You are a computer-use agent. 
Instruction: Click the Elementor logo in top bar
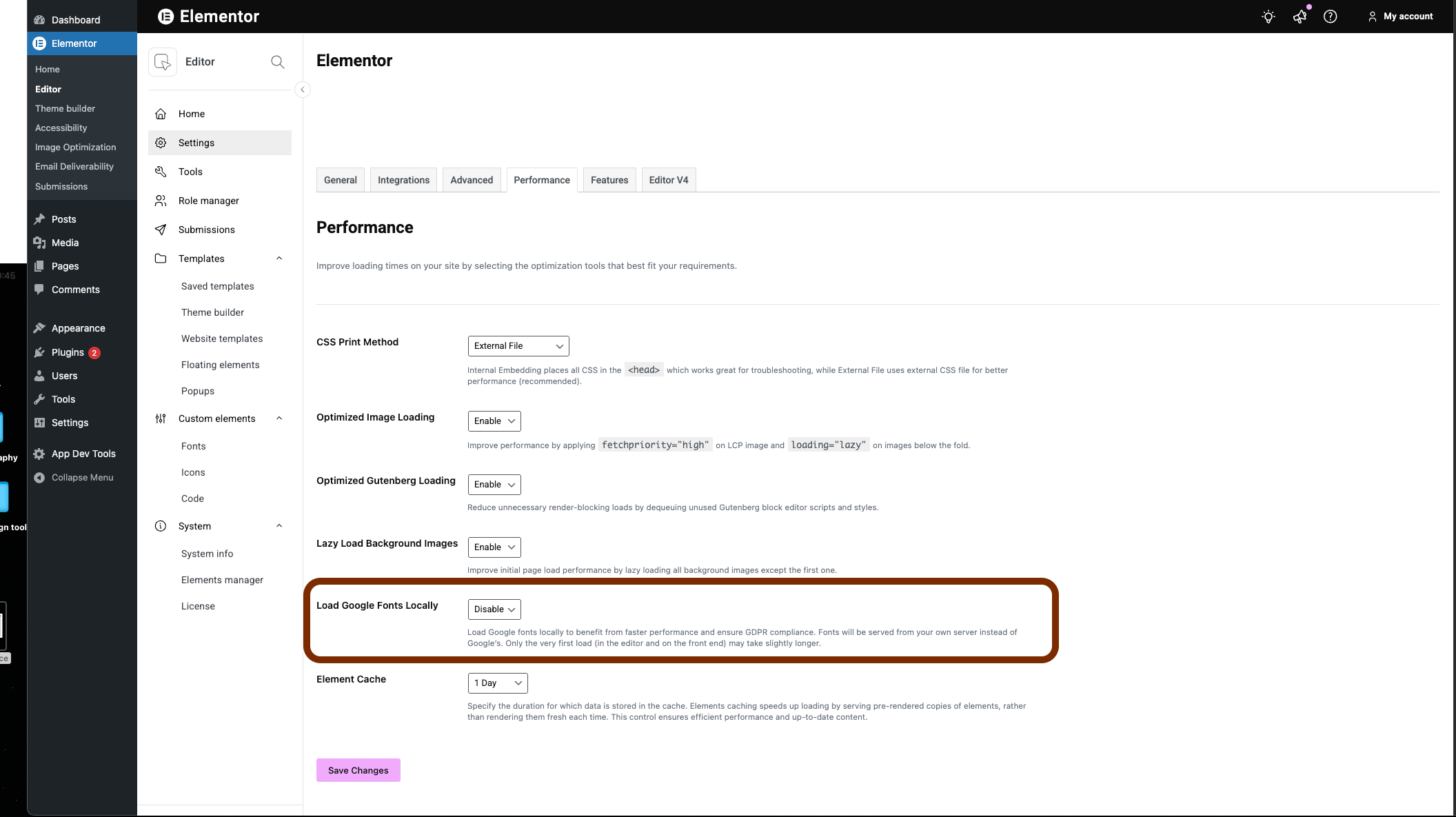(166, 17)
